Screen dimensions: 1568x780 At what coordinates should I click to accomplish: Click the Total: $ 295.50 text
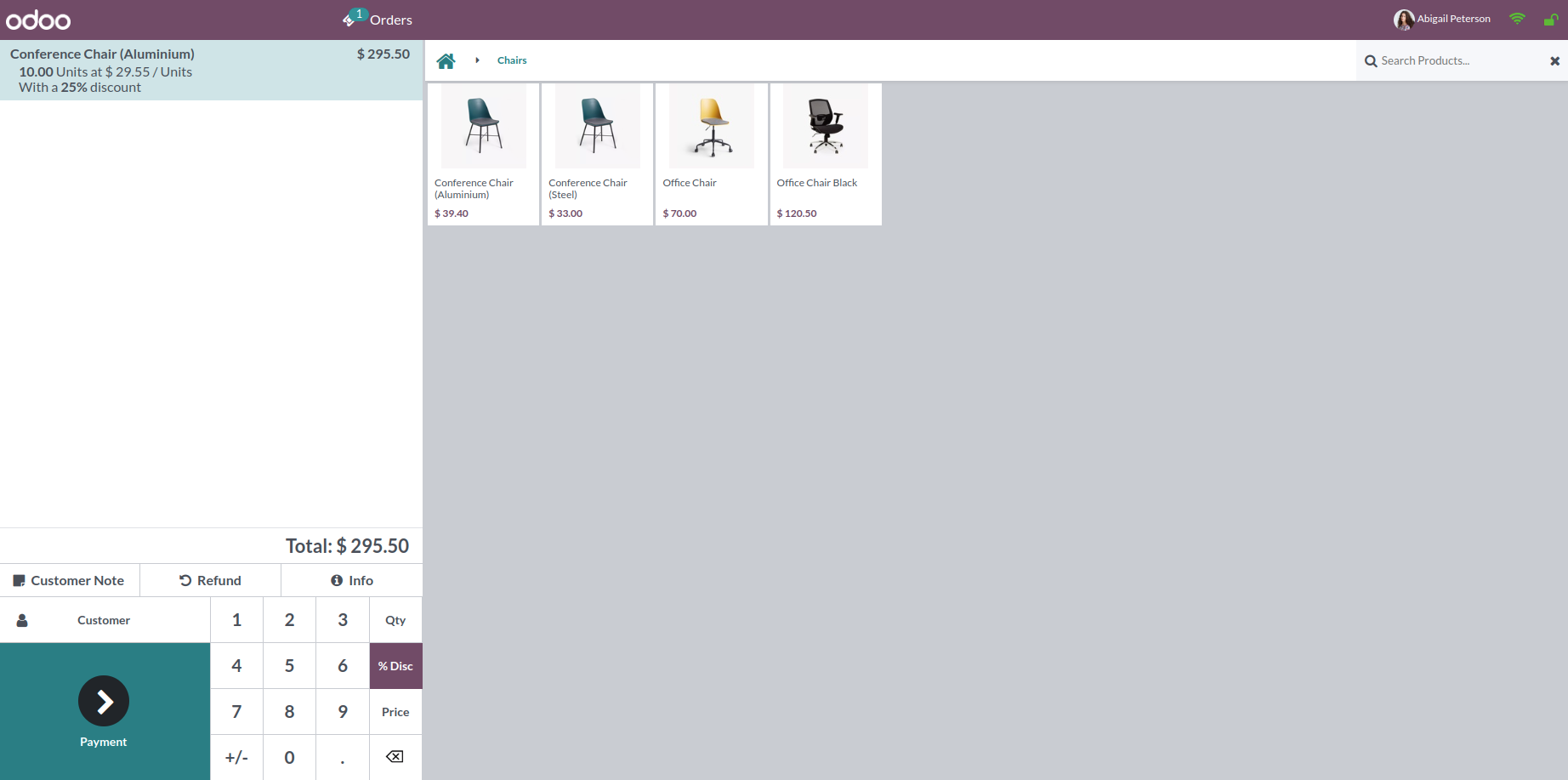coord(347,546)
